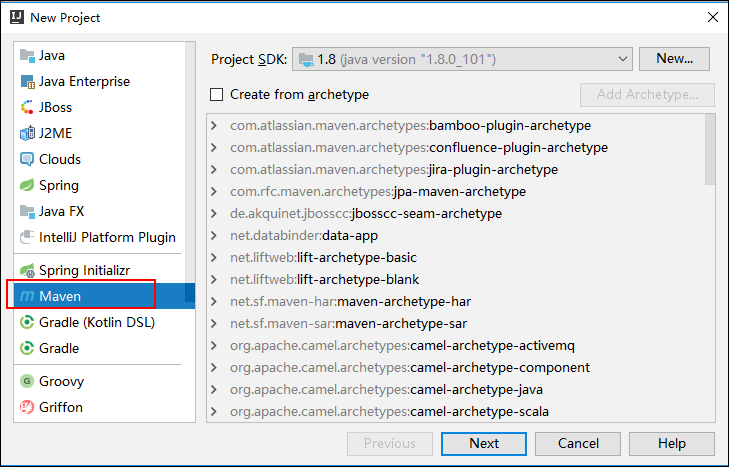The width and height of the screenshot is (729, 467).
Task: Click the JBoss icon in project list
Action: click(27, 108)
